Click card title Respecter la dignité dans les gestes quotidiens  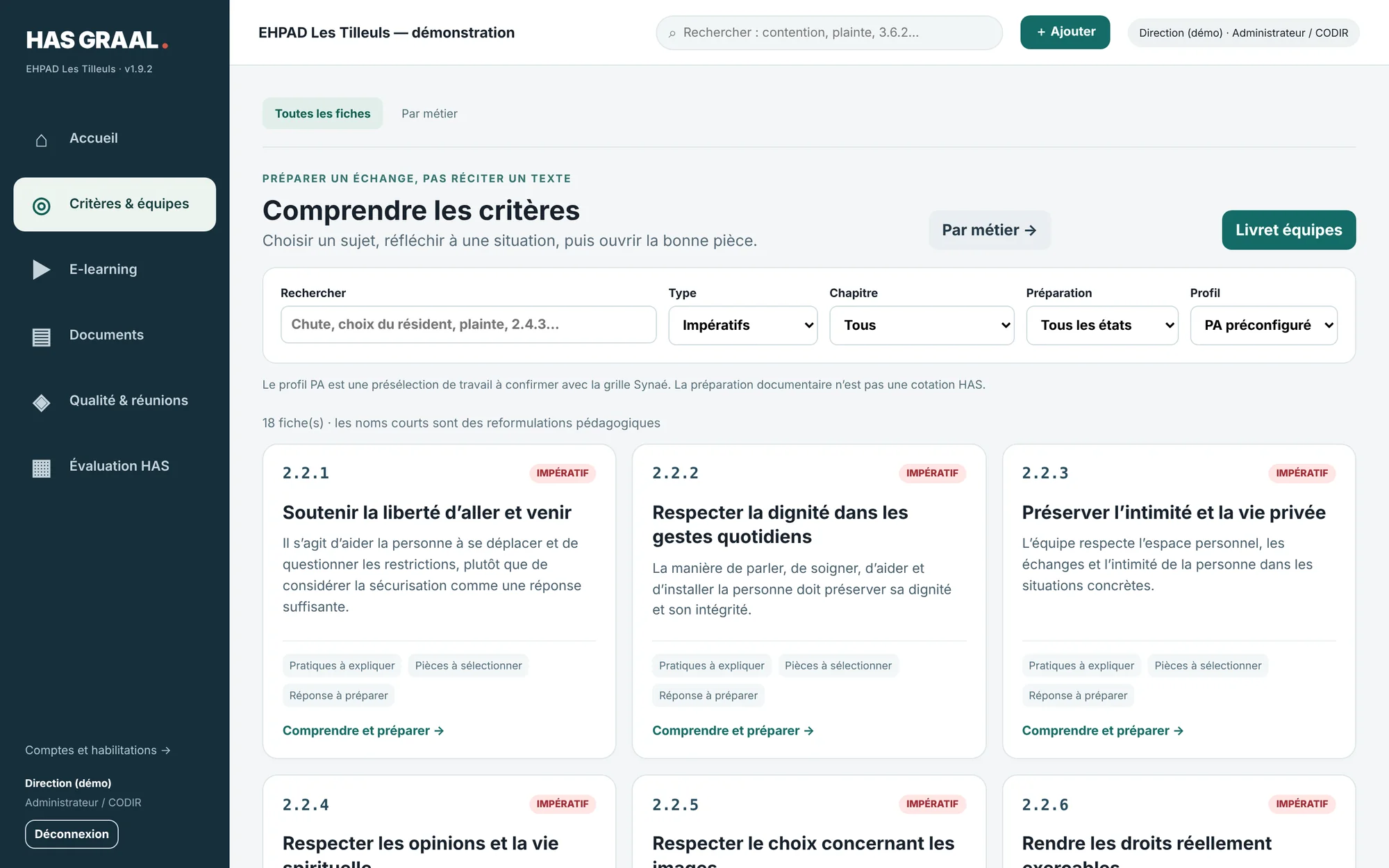[780, 524]
